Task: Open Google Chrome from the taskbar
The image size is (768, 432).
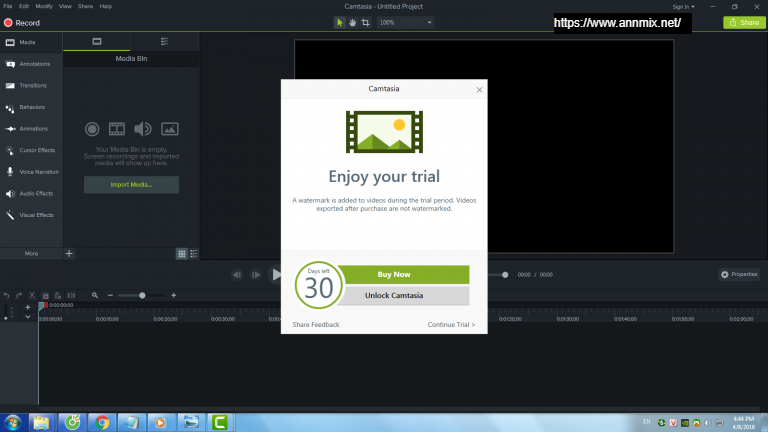Action: 102,422
